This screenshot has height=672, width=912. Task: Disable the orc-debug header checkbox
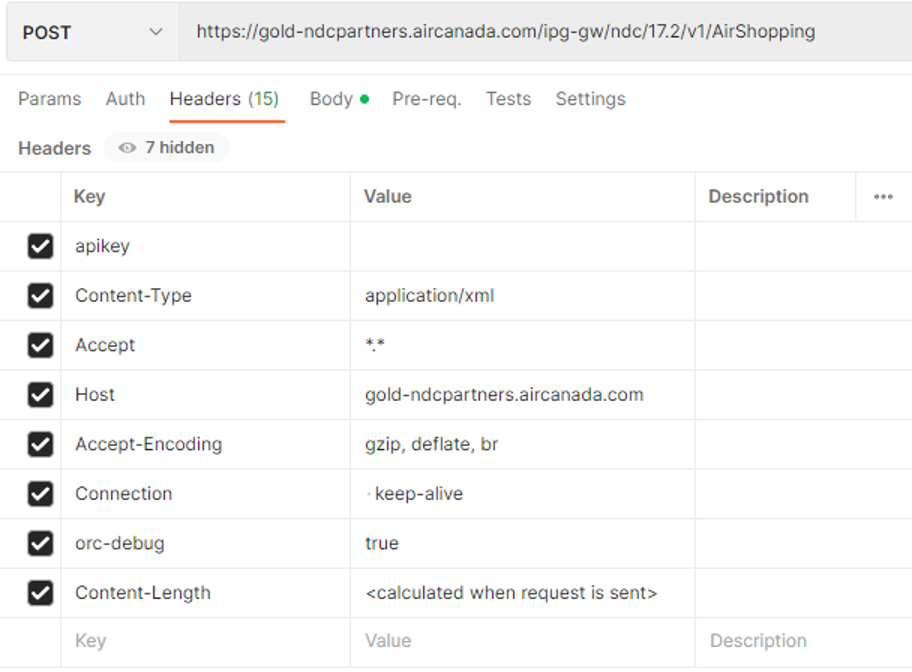click(40, 543)
